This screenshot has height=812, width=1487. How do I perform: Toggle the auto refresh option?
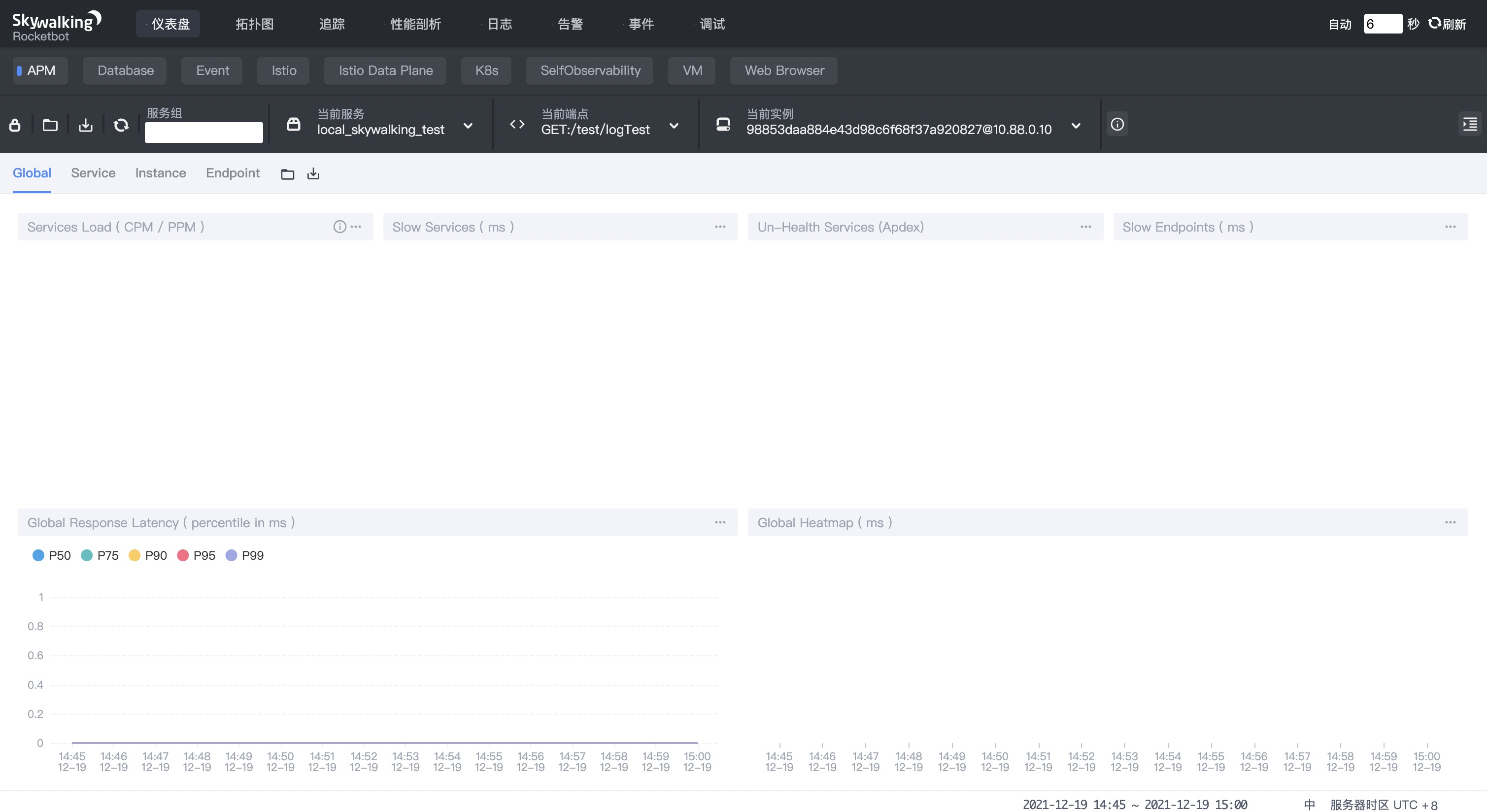click(x=1339, y=24)
